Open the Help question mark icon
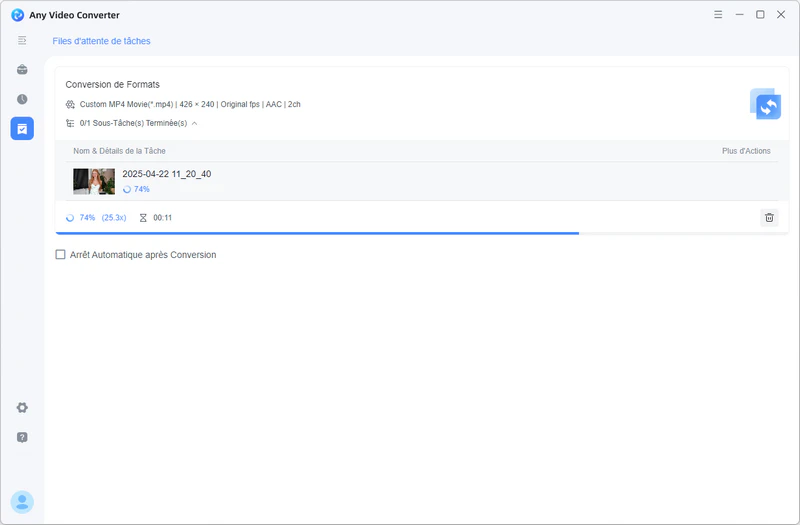The height and width of the screenshot is (525, 800). pos(22,437)
